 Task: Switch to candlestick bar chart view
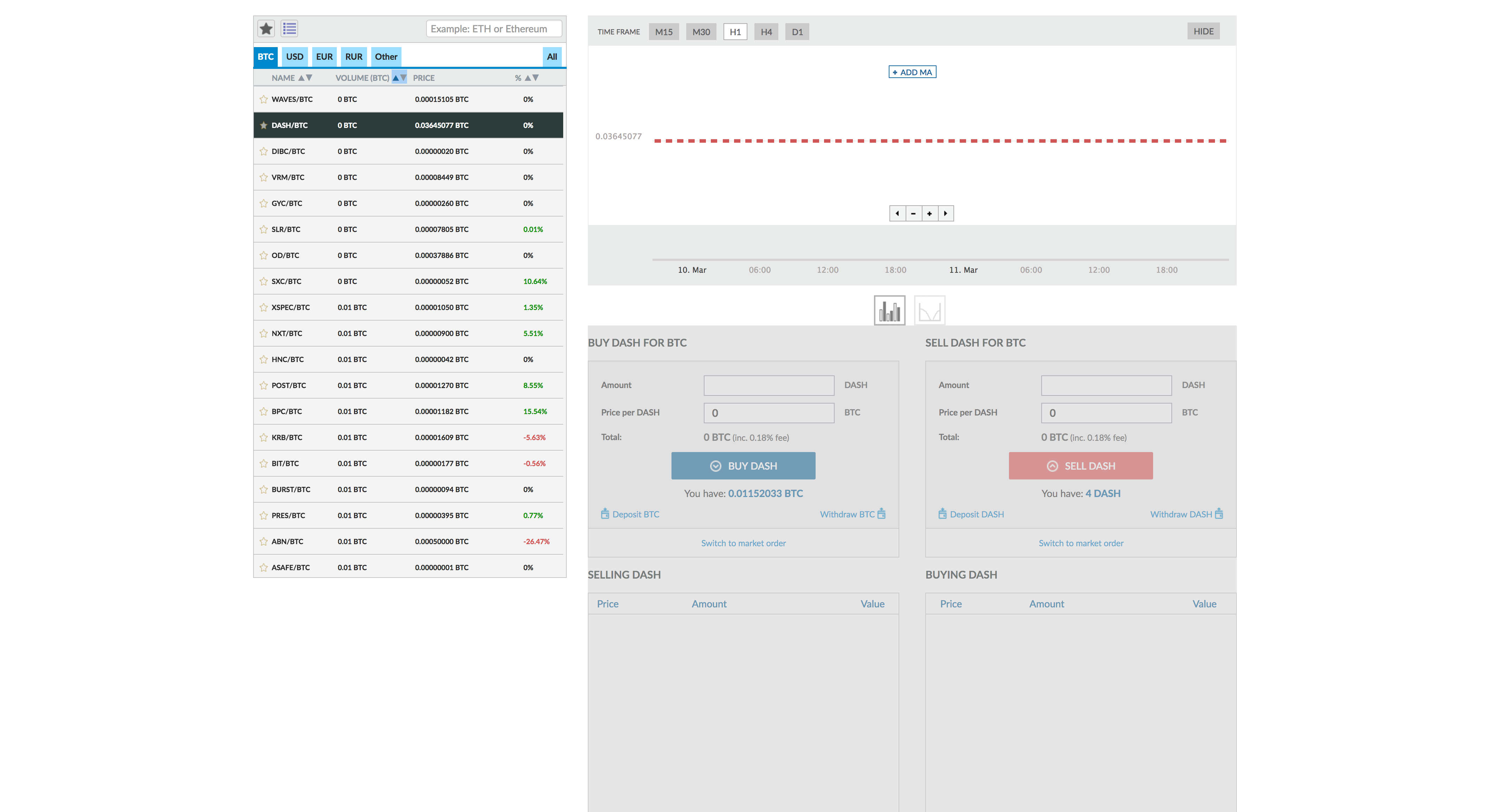coord(890,310)
